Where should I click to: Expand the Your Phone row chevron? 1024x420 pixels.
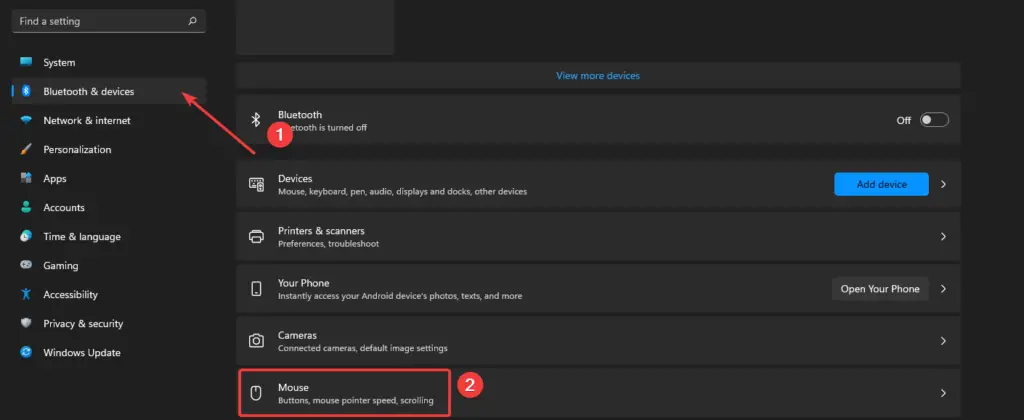point(943,289)
